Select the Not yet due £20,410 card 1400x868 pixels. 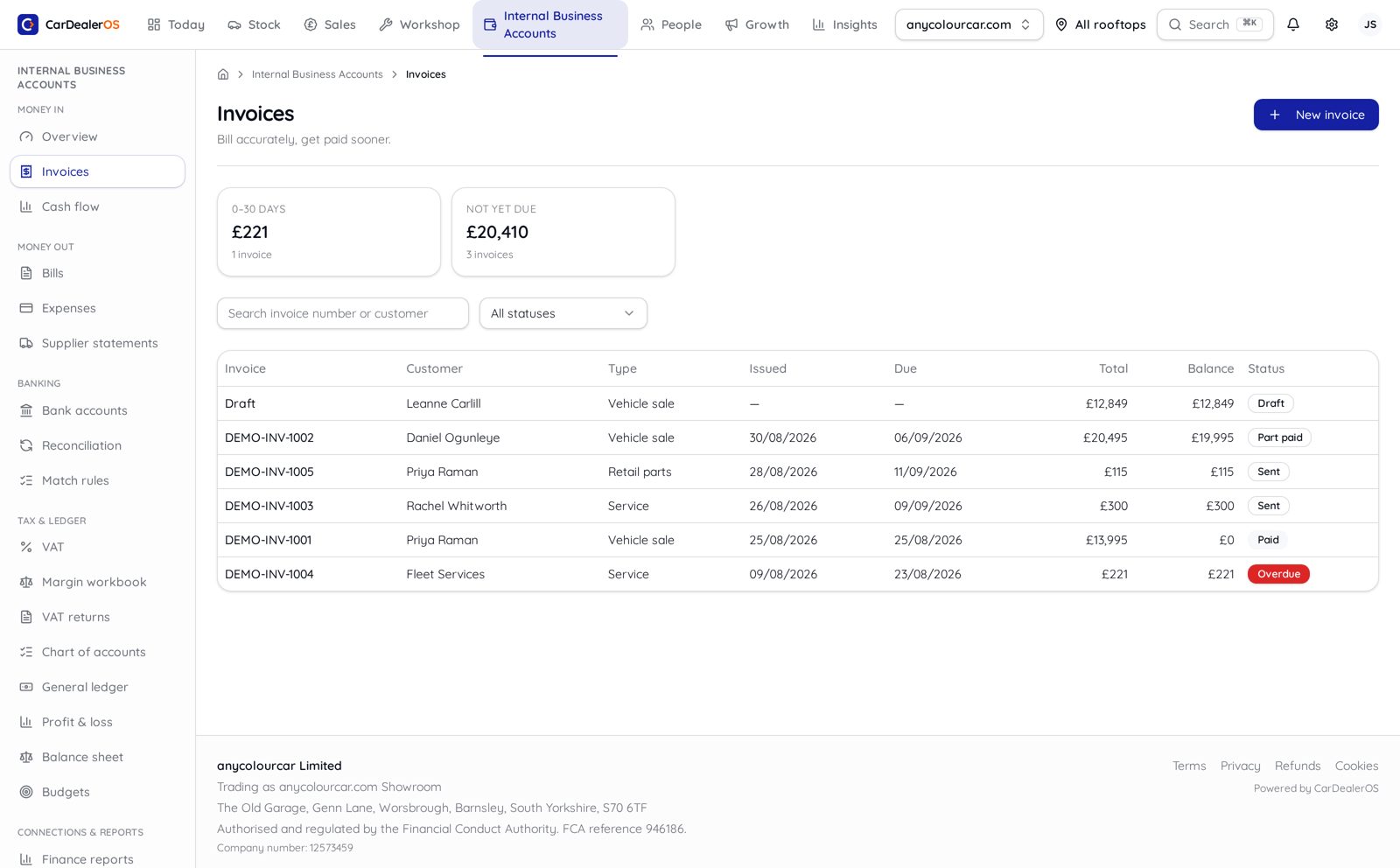coord(563,232)
